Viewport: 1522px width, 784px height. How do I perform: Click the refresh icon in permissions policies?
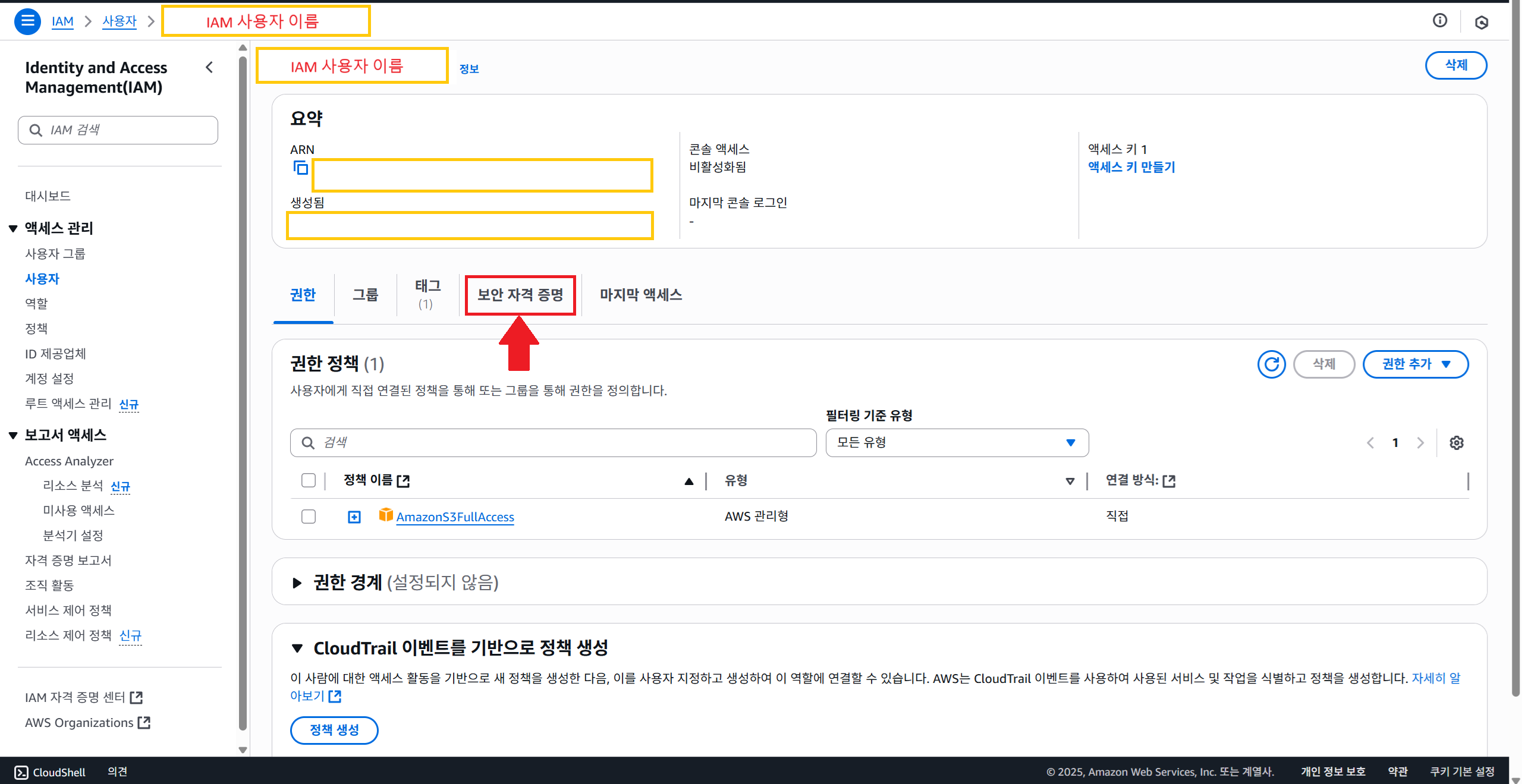pos(1271,364)
